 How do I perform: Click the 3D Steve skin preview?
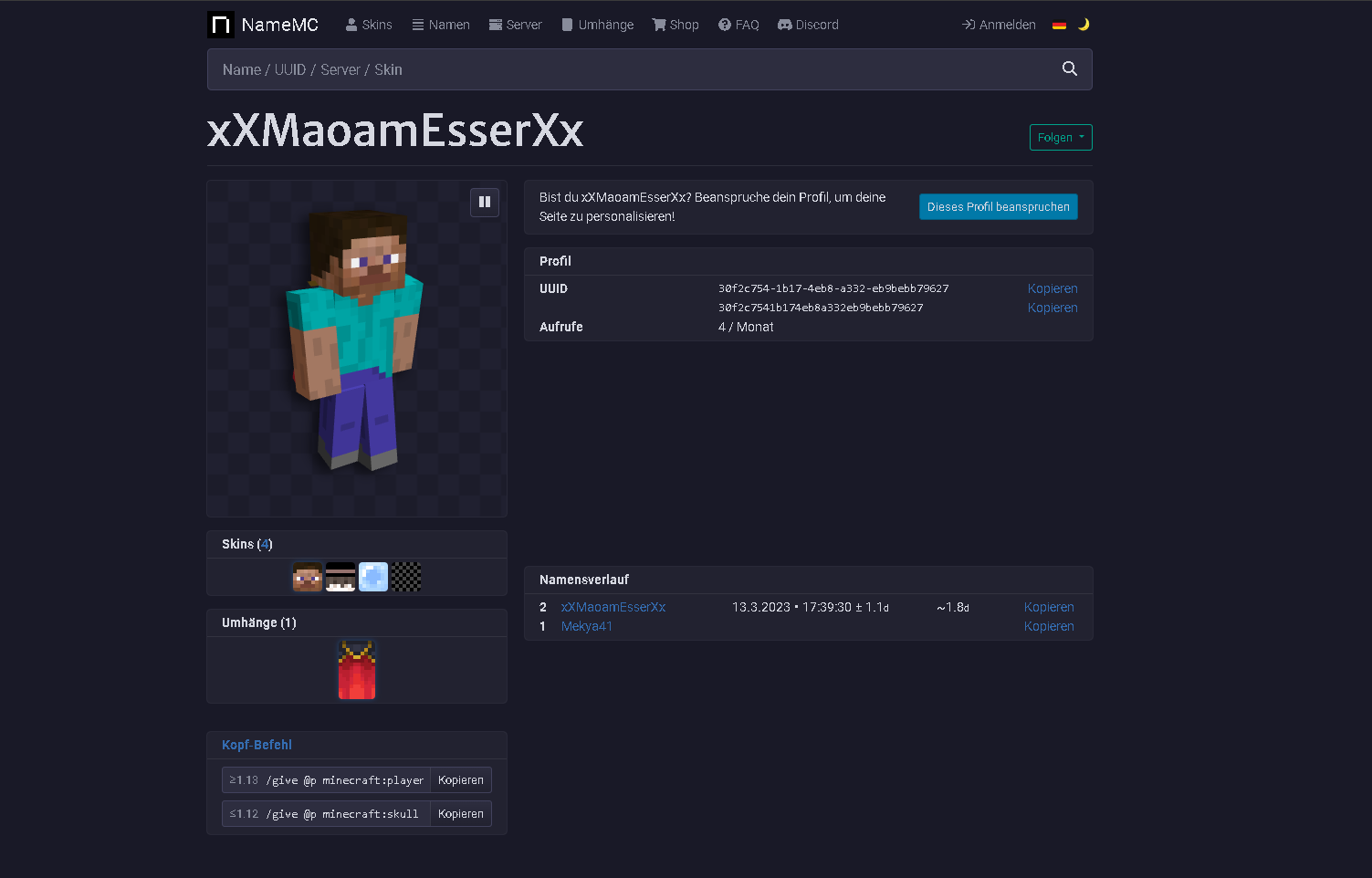pos(357,340)
